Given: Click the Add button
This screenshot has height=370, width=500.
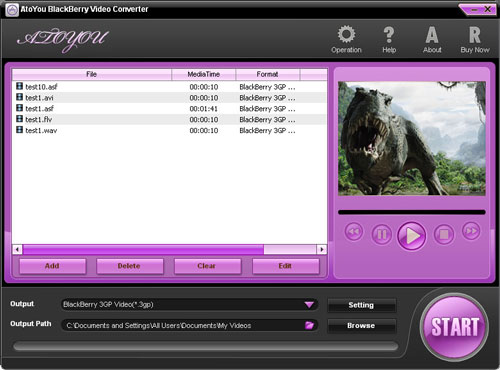Looking at the screenshot, I should pos(52,266).
